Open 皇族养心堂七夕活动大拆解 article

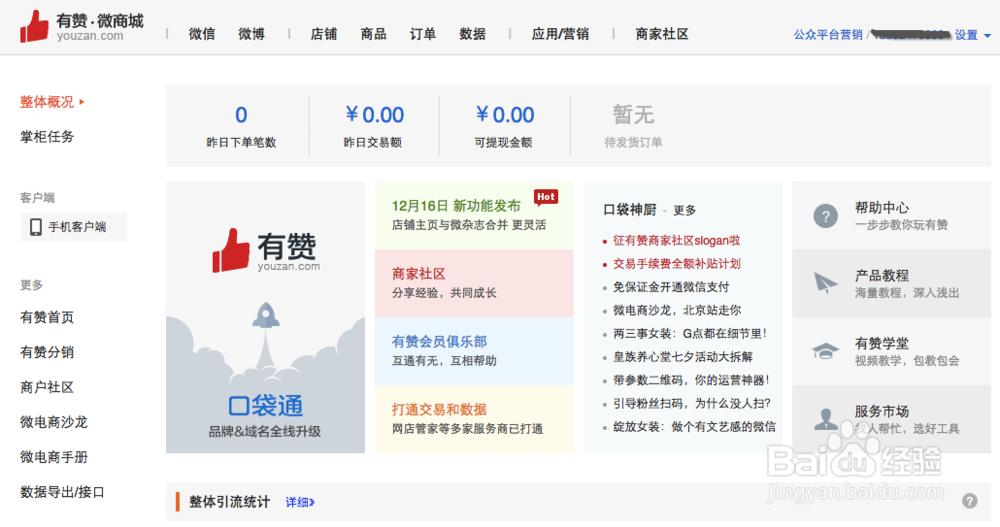(x=682, y=357)
